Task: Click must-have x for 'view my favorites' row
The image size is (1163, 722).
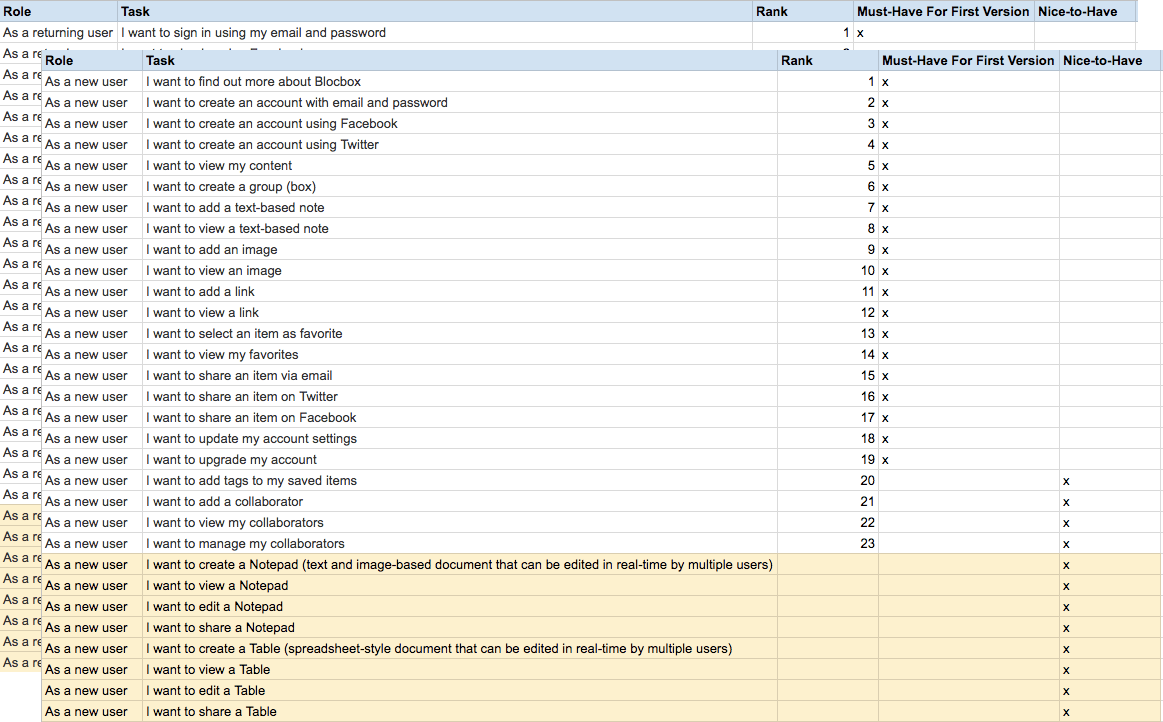Action: click(885, 355)
